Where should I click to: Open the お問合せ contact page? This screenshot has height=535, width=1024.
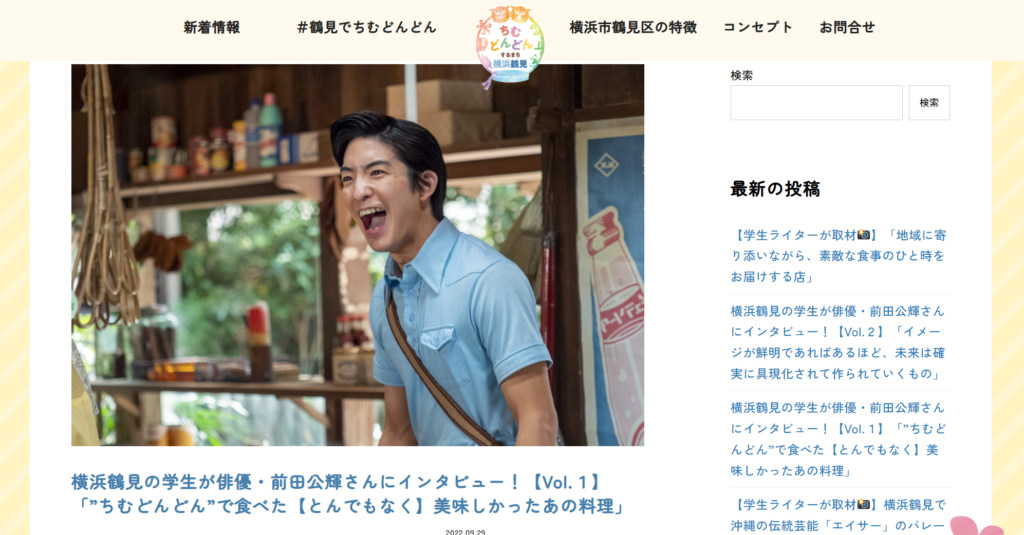click(x=847, y=27)
